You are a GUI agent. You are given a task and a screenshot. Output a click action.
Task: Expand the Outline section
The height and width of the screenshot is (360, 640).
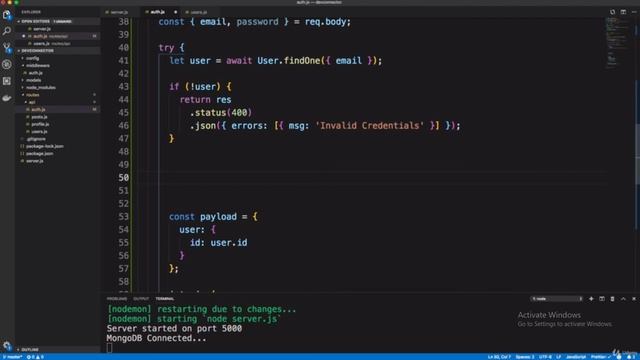[x=58, y=350]
